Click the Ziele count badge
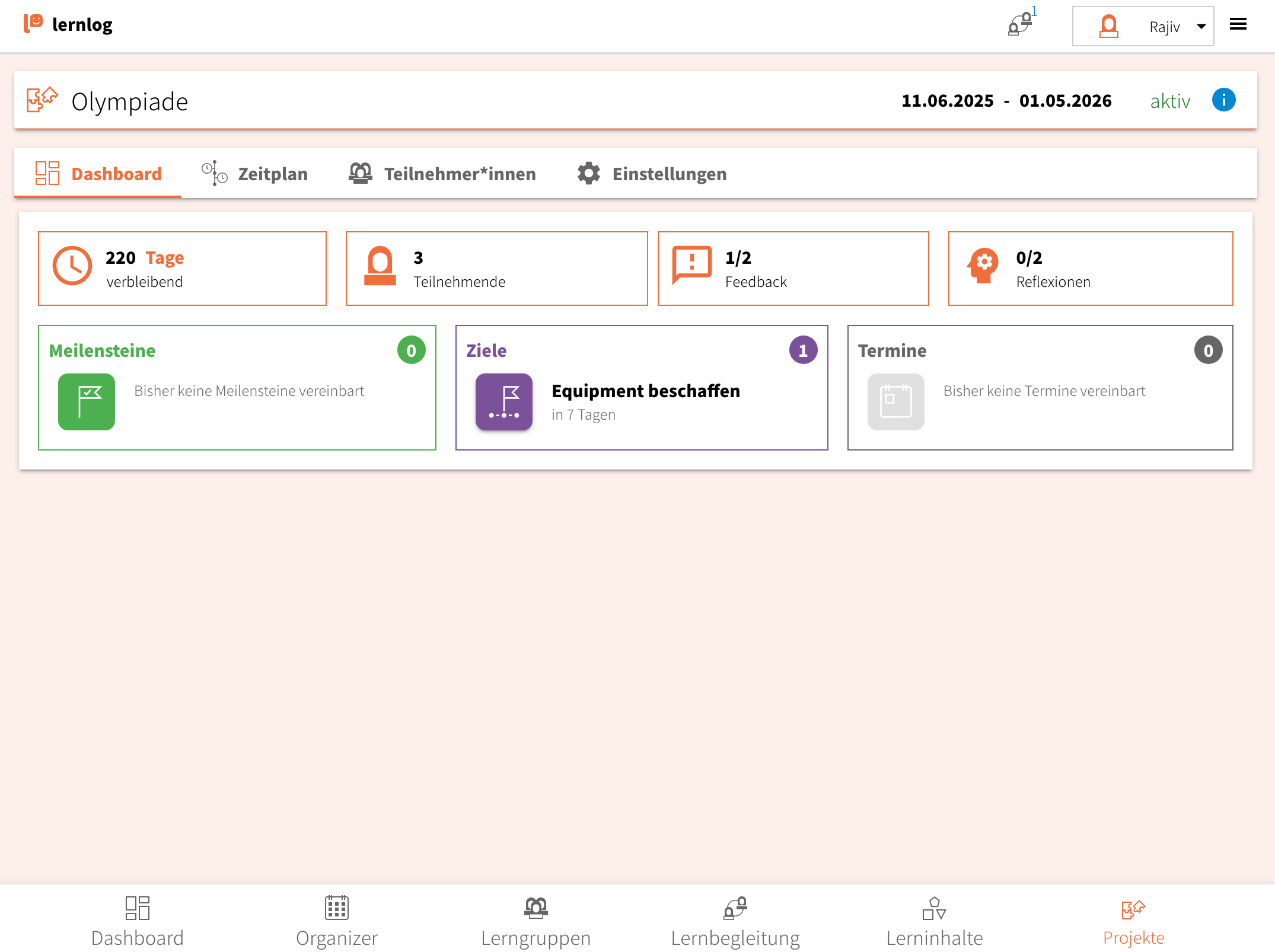Image resolution: width=1275 pixels, height=952 pixels. point(802,350)
